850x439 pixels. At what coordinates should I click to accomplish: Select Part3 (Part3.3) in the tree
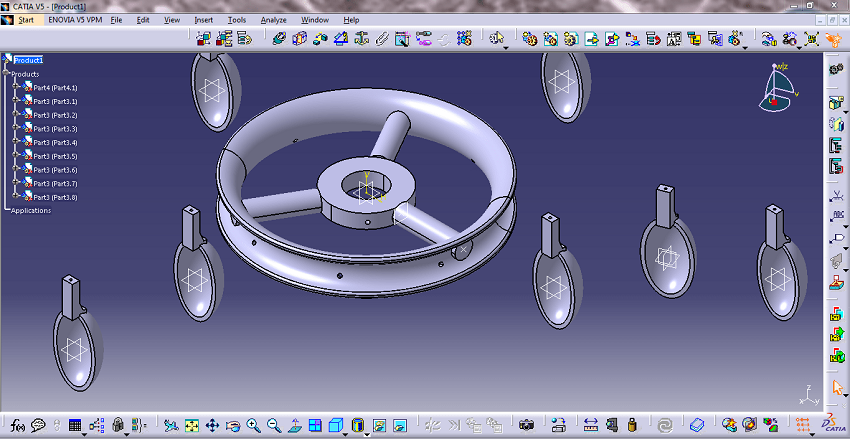(x=55, y=128)
